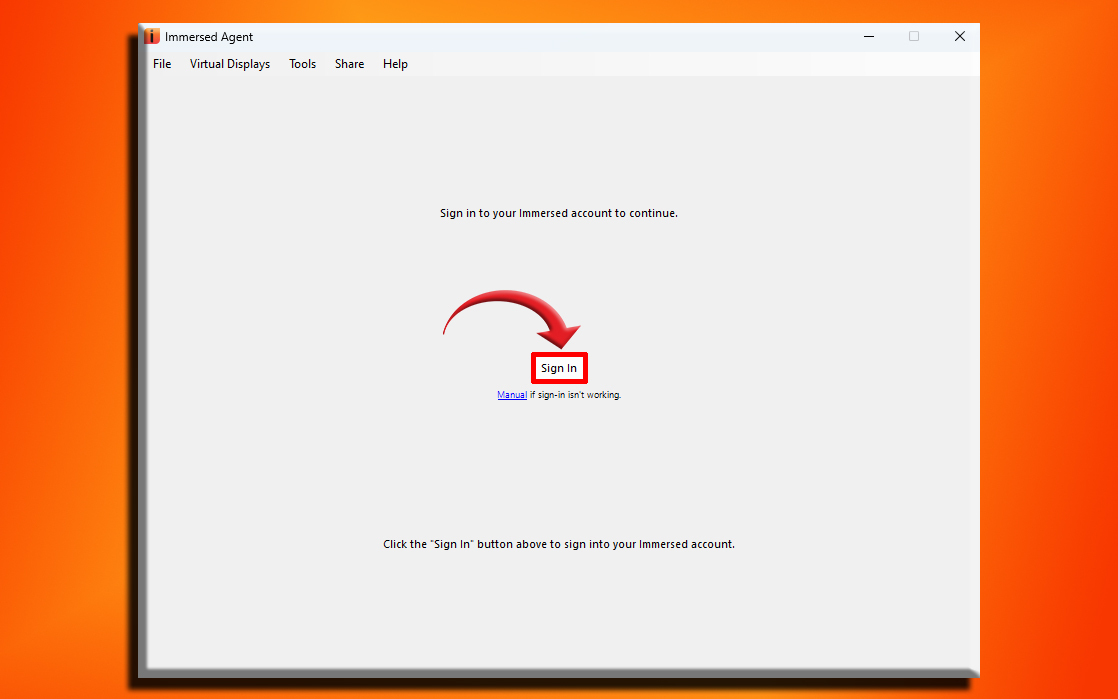Minimize the Immersed Agent window
This screenshot has height=699, width=1118.
868,37
